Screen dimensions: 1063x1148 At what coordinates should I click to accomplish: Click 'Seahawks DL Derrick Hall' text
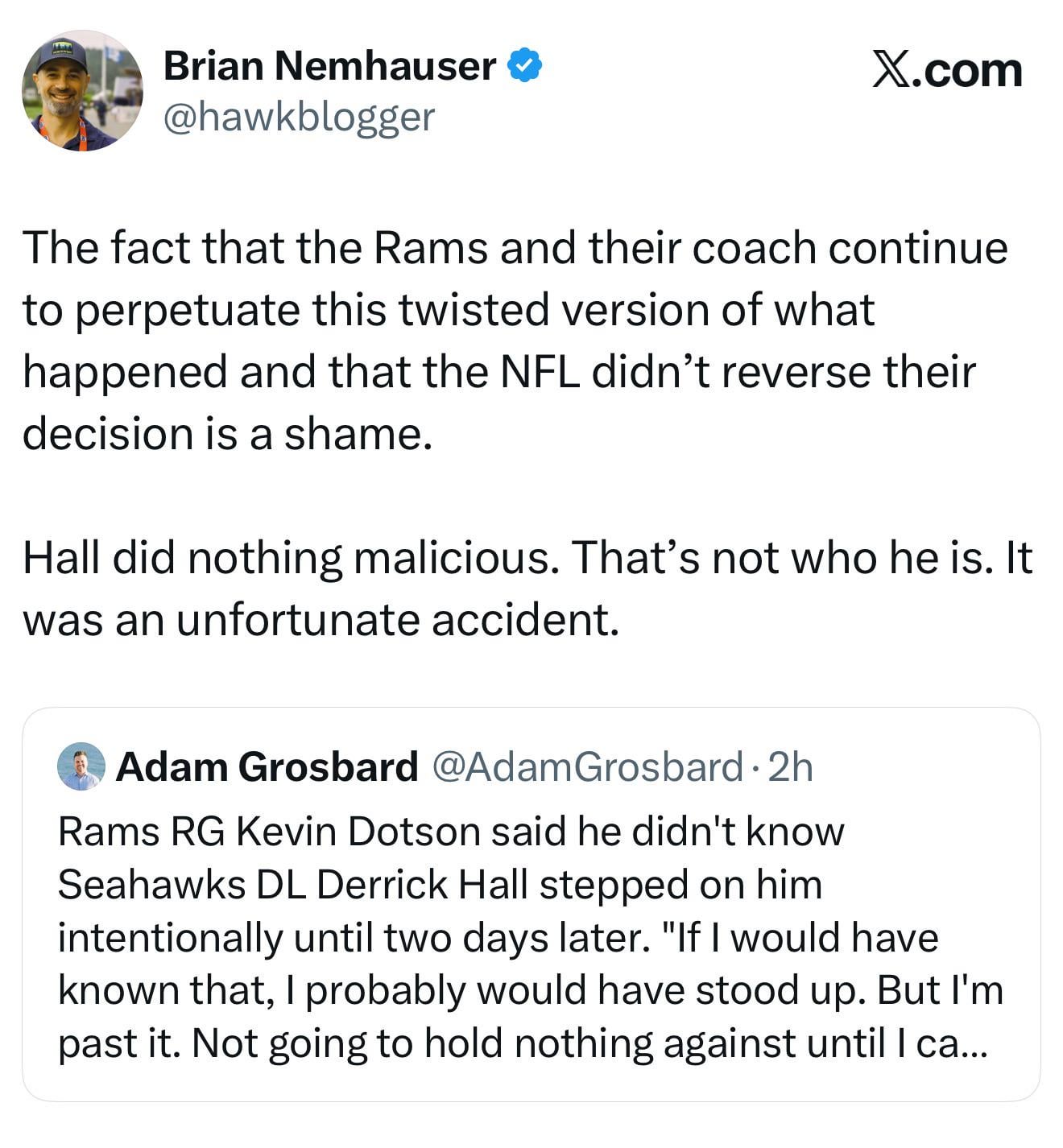(x=292, y=885)
